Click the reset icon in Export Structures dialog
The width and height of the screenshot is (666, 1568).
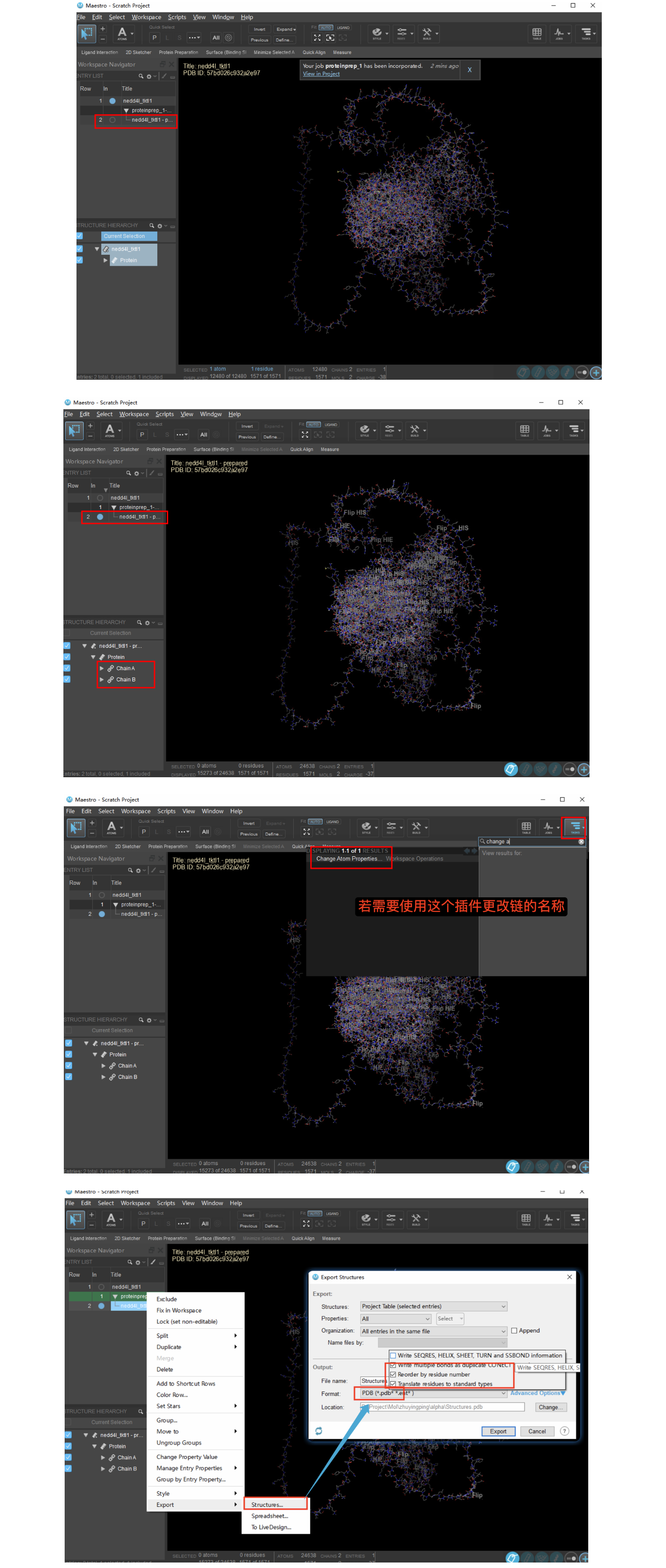pos(318,1431)
